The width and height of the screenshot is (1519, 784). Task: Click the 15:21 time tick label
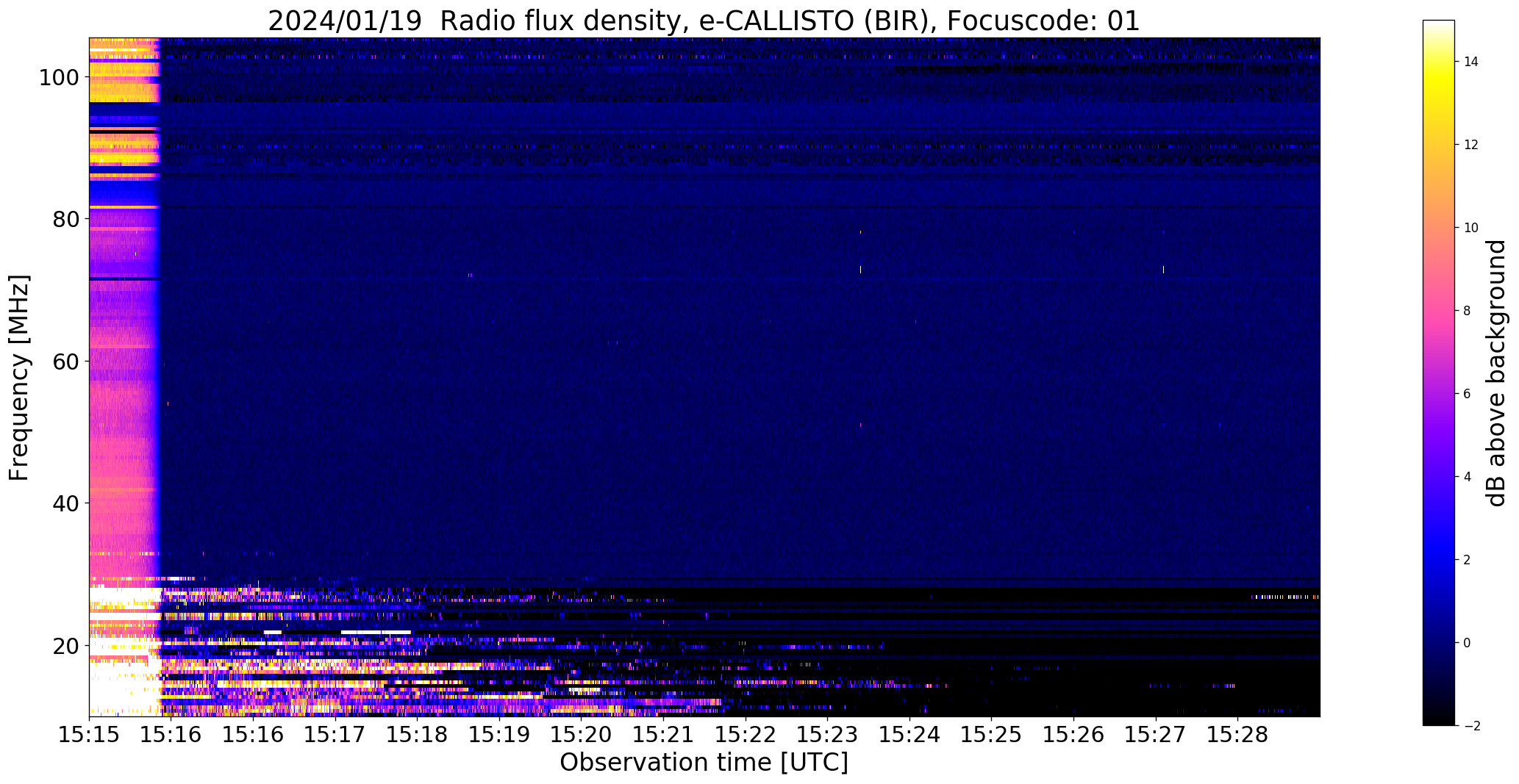coord(663,735)
